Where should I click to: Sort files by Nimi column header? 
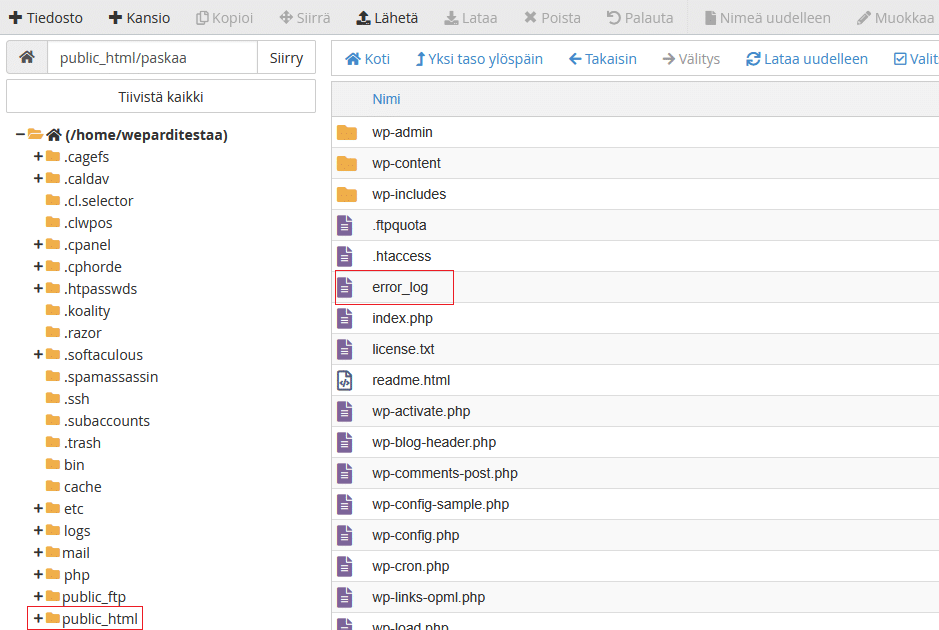(386, 99)
